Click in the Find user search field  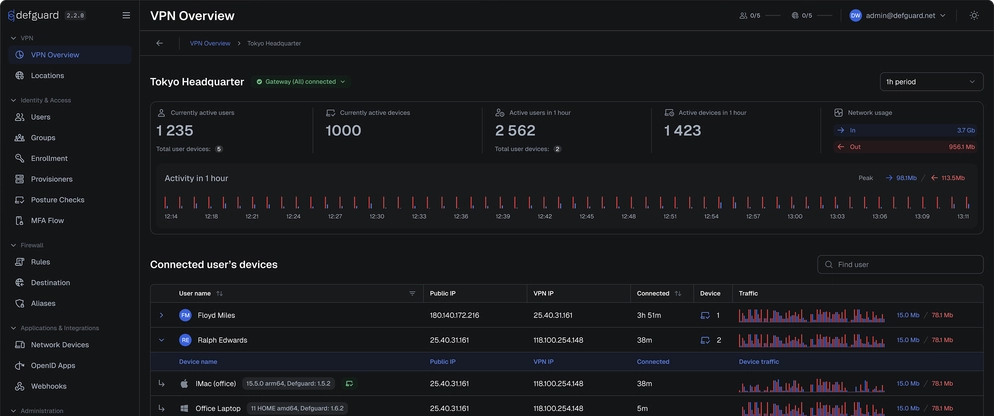point(900,264)
